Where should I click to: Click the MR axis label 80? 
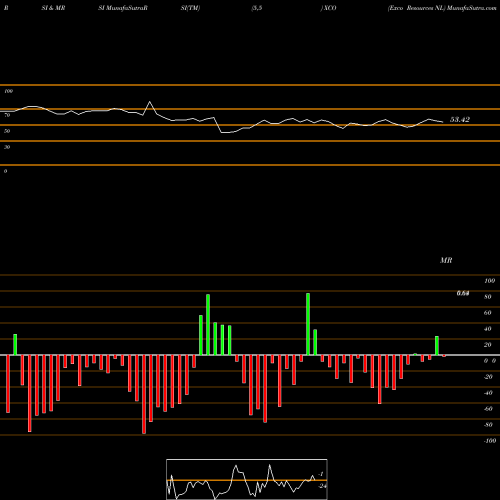pos(488,297)
